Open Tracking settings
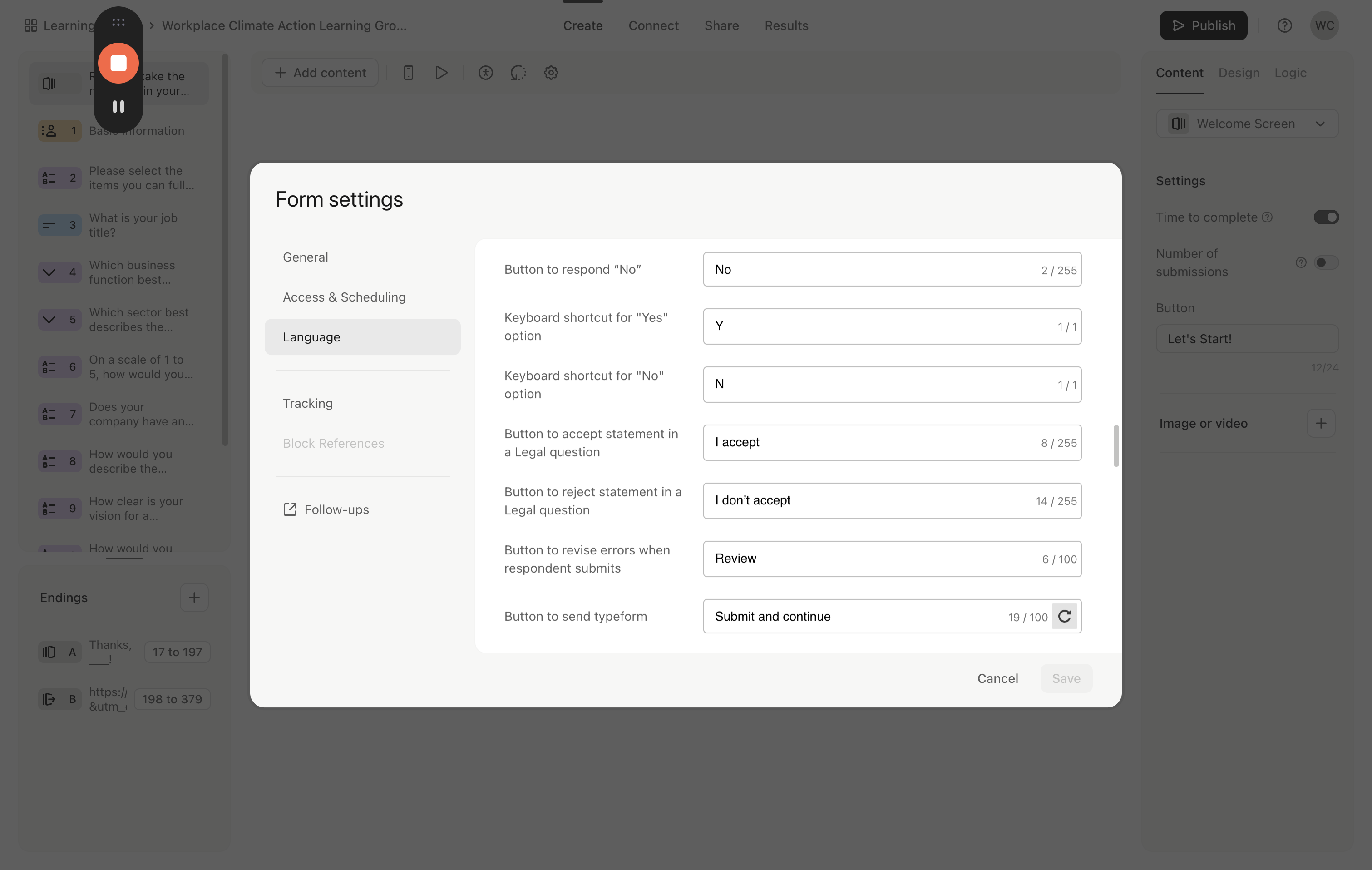Image resolution: width=1372 pixels, height=870 pixels. [x=362, y=403]
